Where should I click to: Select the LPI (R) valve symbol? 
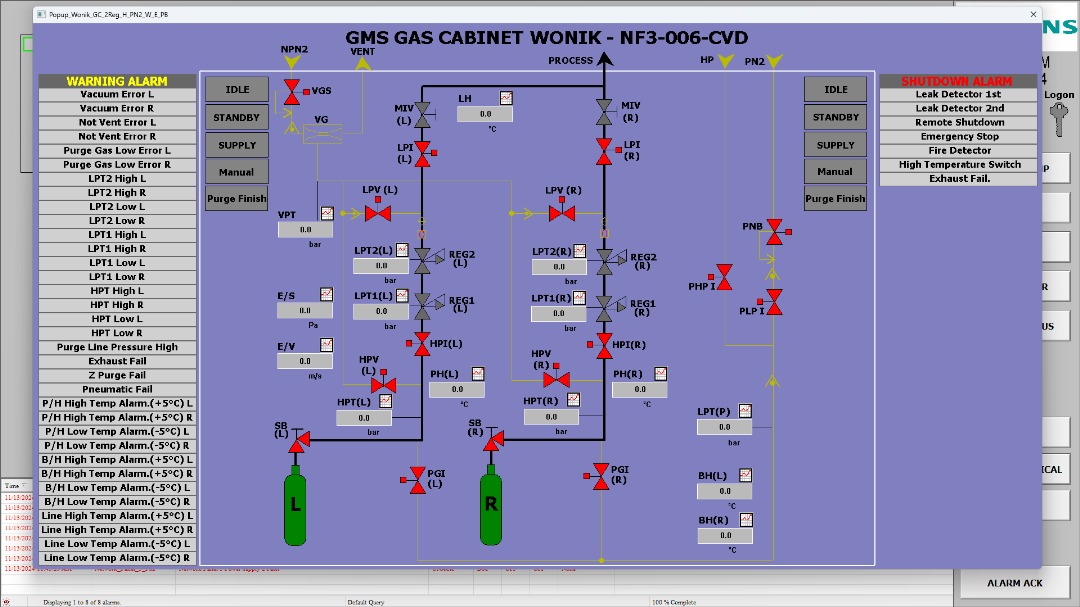click(x=605, y=151)
